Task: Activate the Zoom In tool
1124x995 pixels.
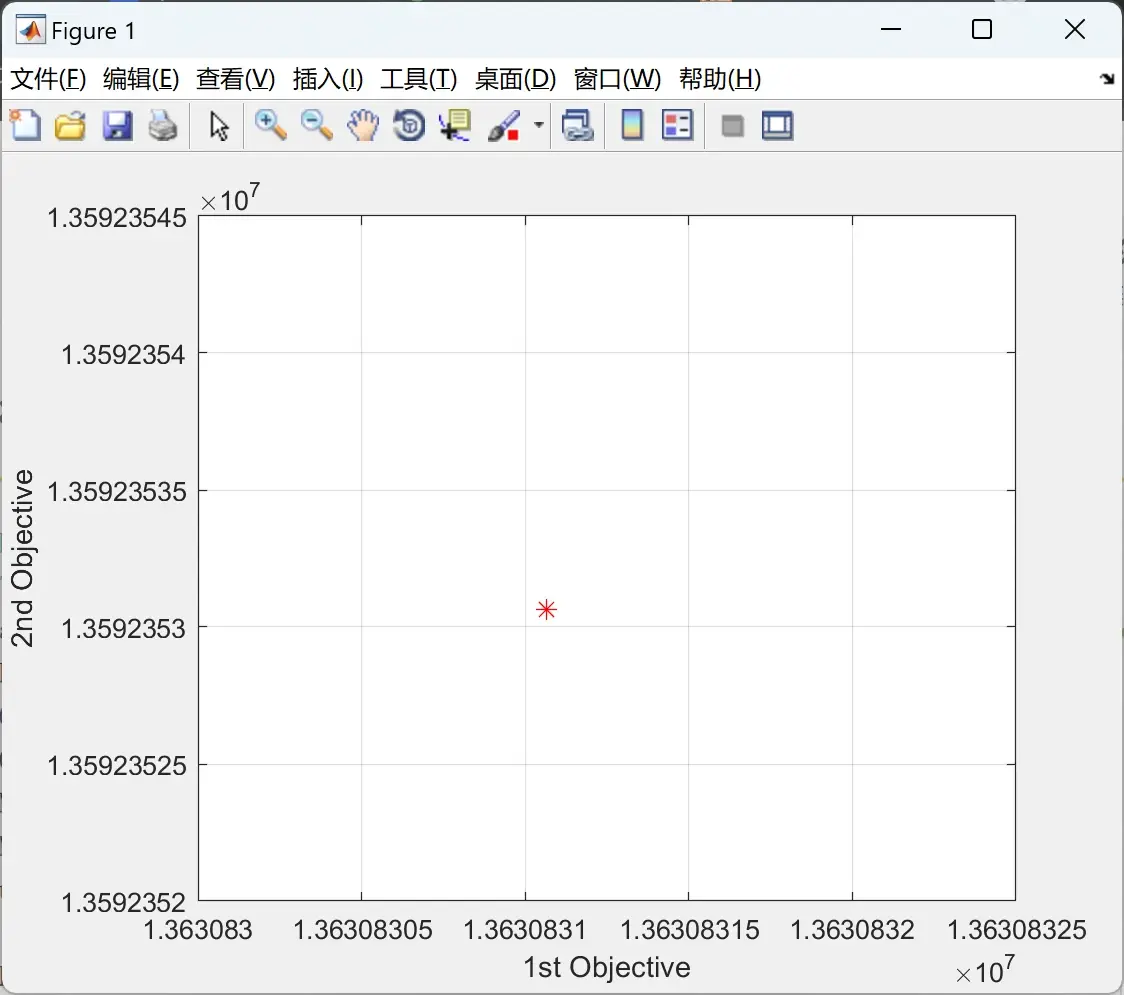Action: 271,125
